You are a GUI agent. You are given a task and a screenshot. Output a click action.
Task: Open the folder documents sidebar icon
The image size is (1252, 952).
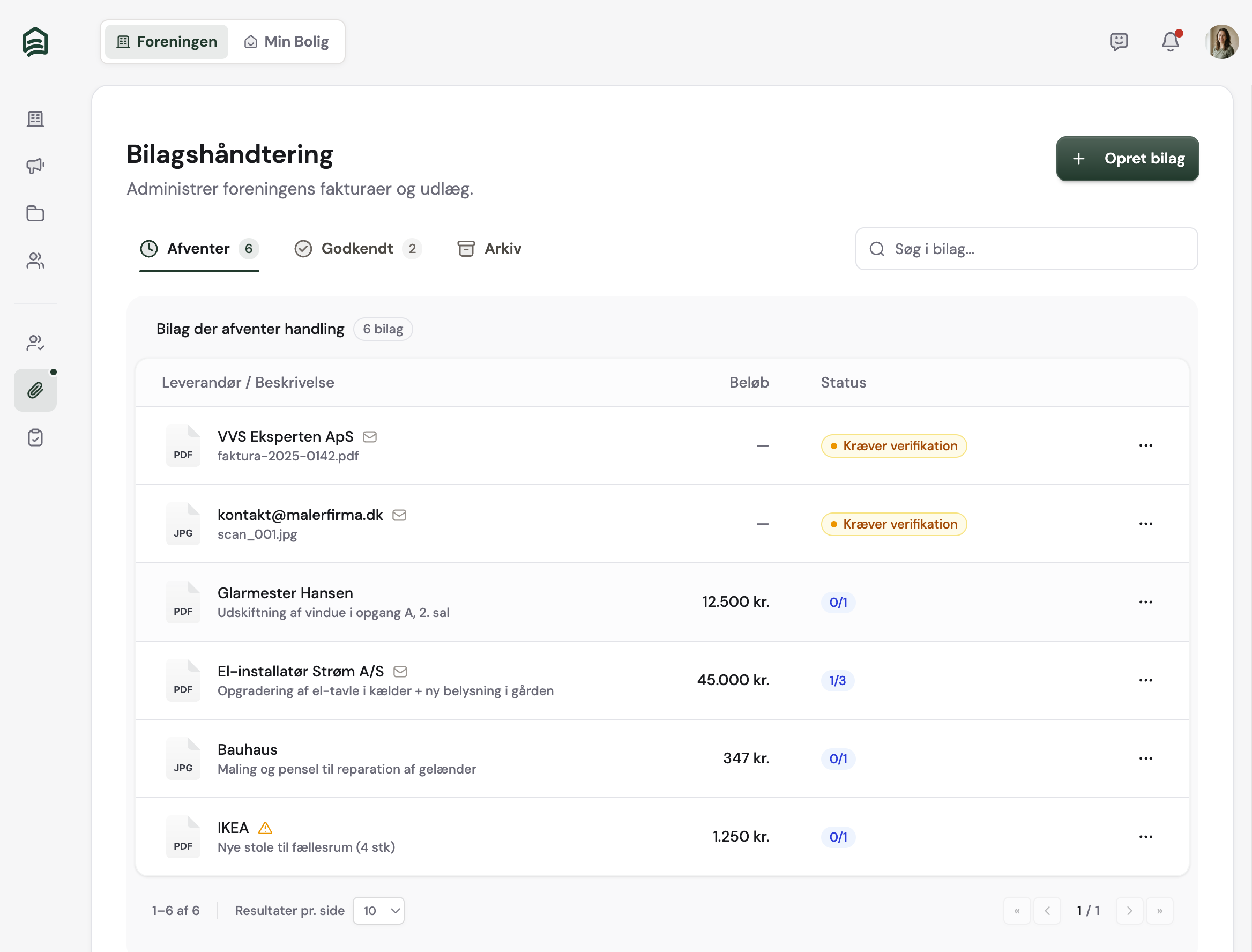[35, 213]
